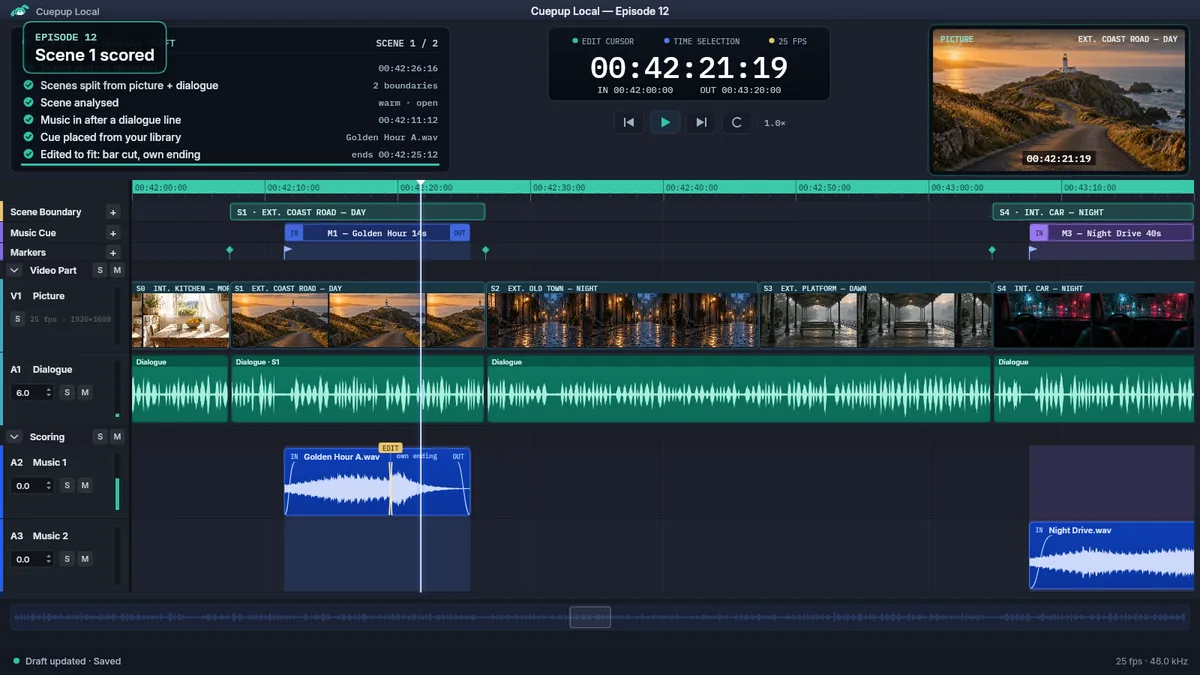Click the flag marker at M1 cue start
Viewport: 1200px width, 675px height.
[x=288, y=252]
